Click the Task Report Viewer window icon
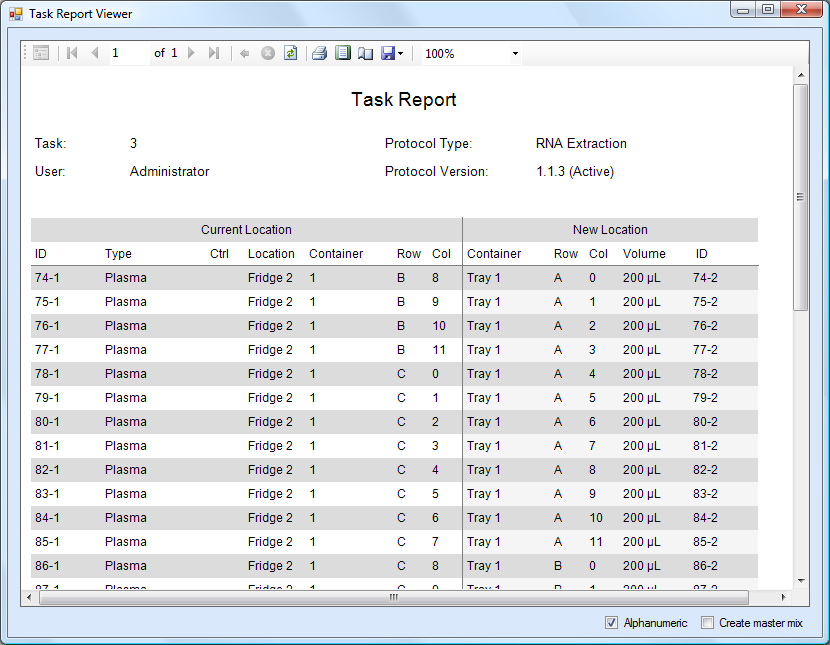The height and width of the screenshot is (645, 830). (x=16, y=14)
